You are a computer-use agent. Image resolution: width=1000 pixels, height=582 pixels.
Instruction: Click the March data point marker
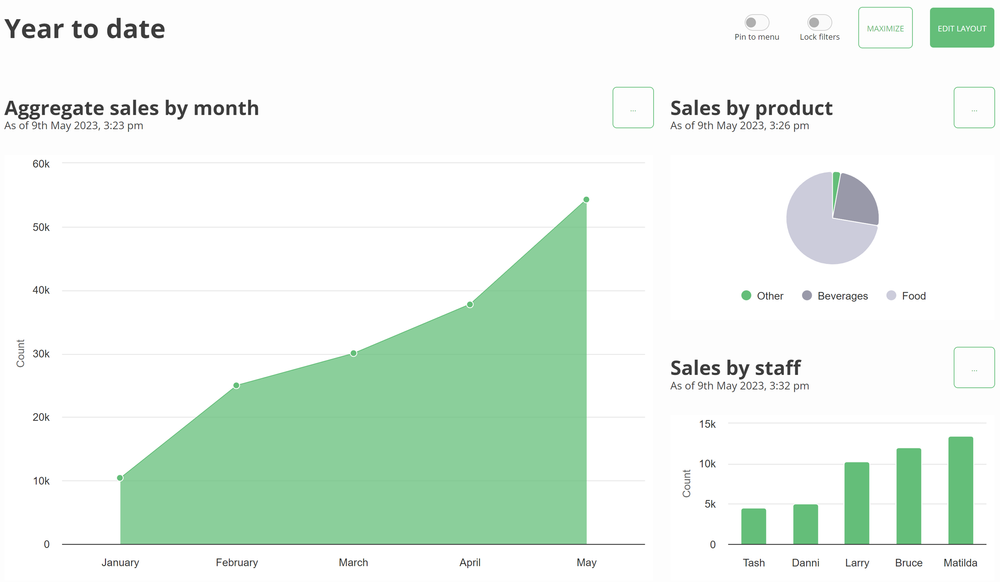(353, 353)
